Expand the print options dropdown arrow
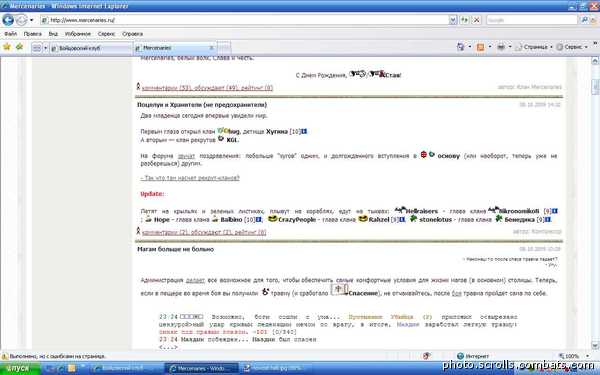Image resolution: width=600 pixels, height=375 pixels. (510, 47)
